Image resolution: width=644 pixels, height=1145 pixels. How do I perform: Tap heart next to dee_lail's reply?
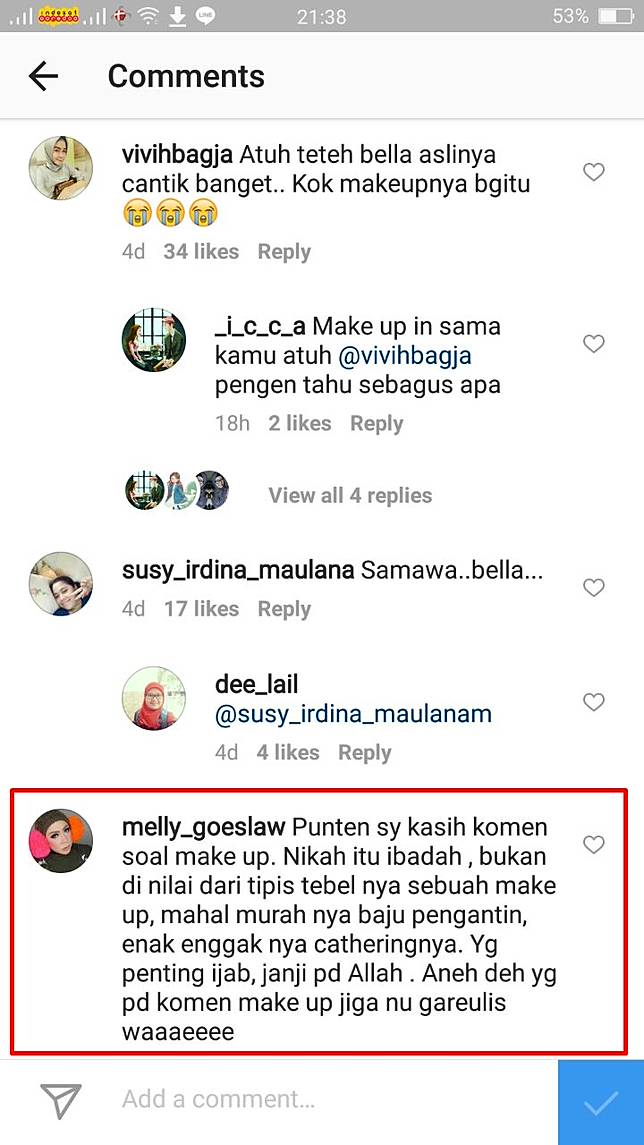[594, 702]
